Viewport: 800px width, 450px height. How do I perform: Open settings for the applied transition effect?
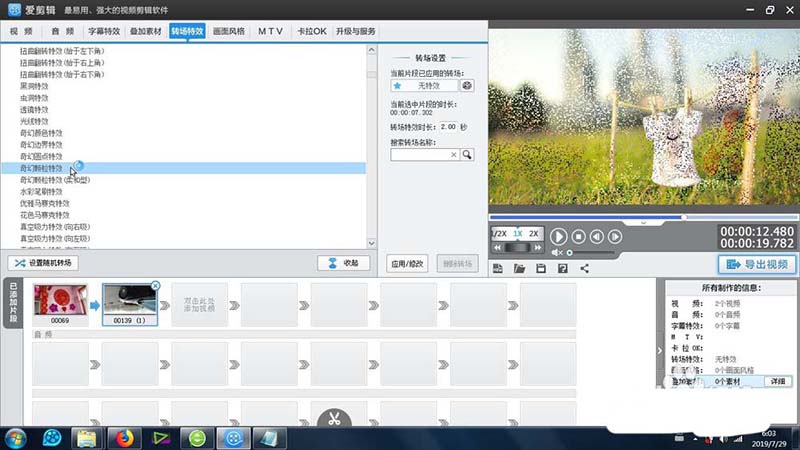coord(467,86)
